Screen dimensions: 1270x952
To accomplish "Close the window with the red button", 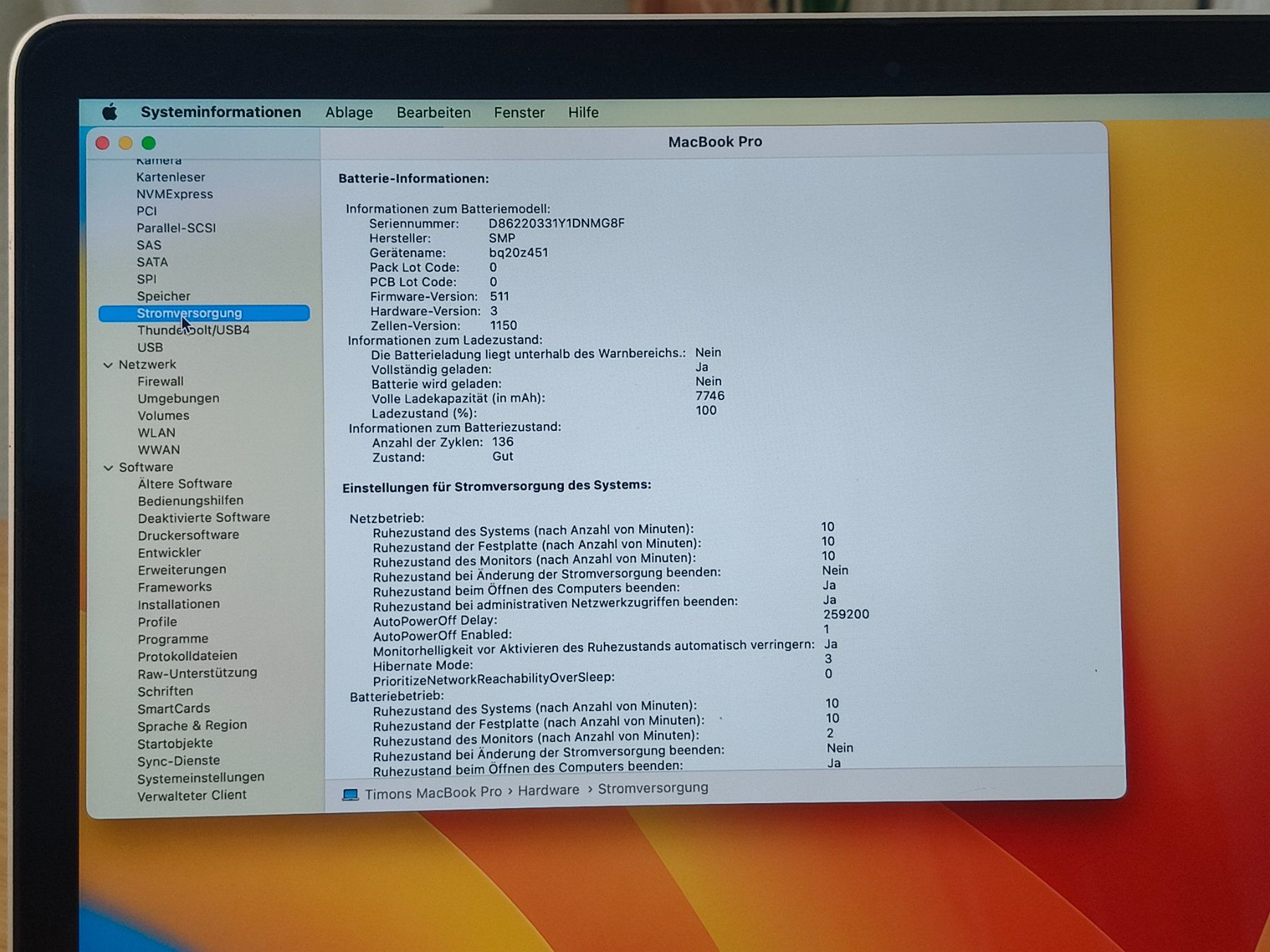I will pos(102,143).
